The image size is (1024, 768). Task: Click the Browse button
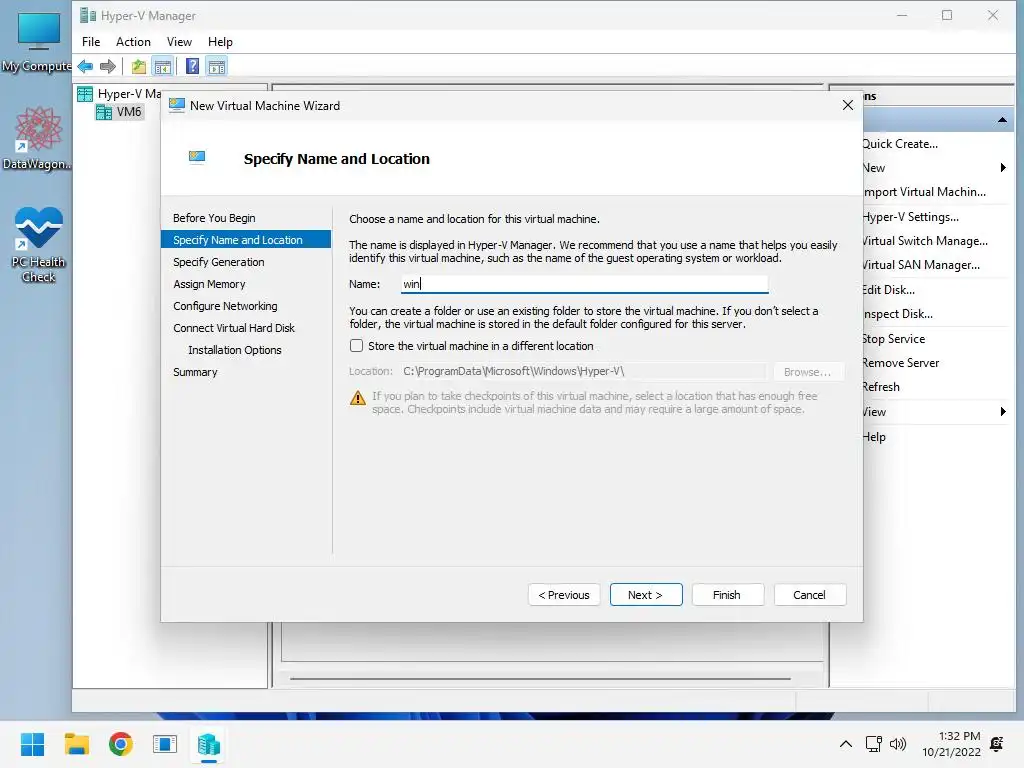(807, 372)
